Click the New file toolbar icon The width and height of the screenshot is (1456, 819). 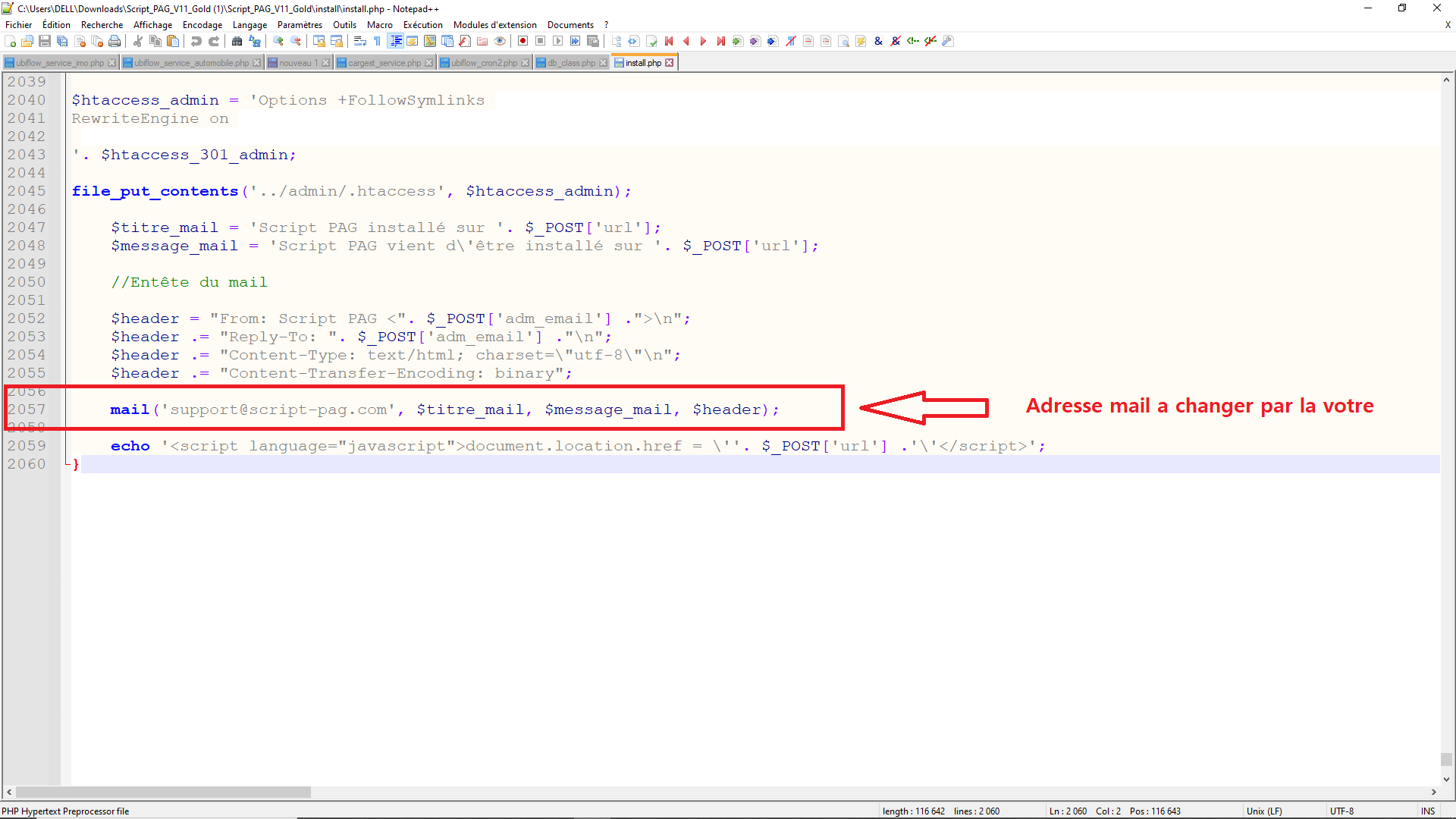(x=10, y=41)
